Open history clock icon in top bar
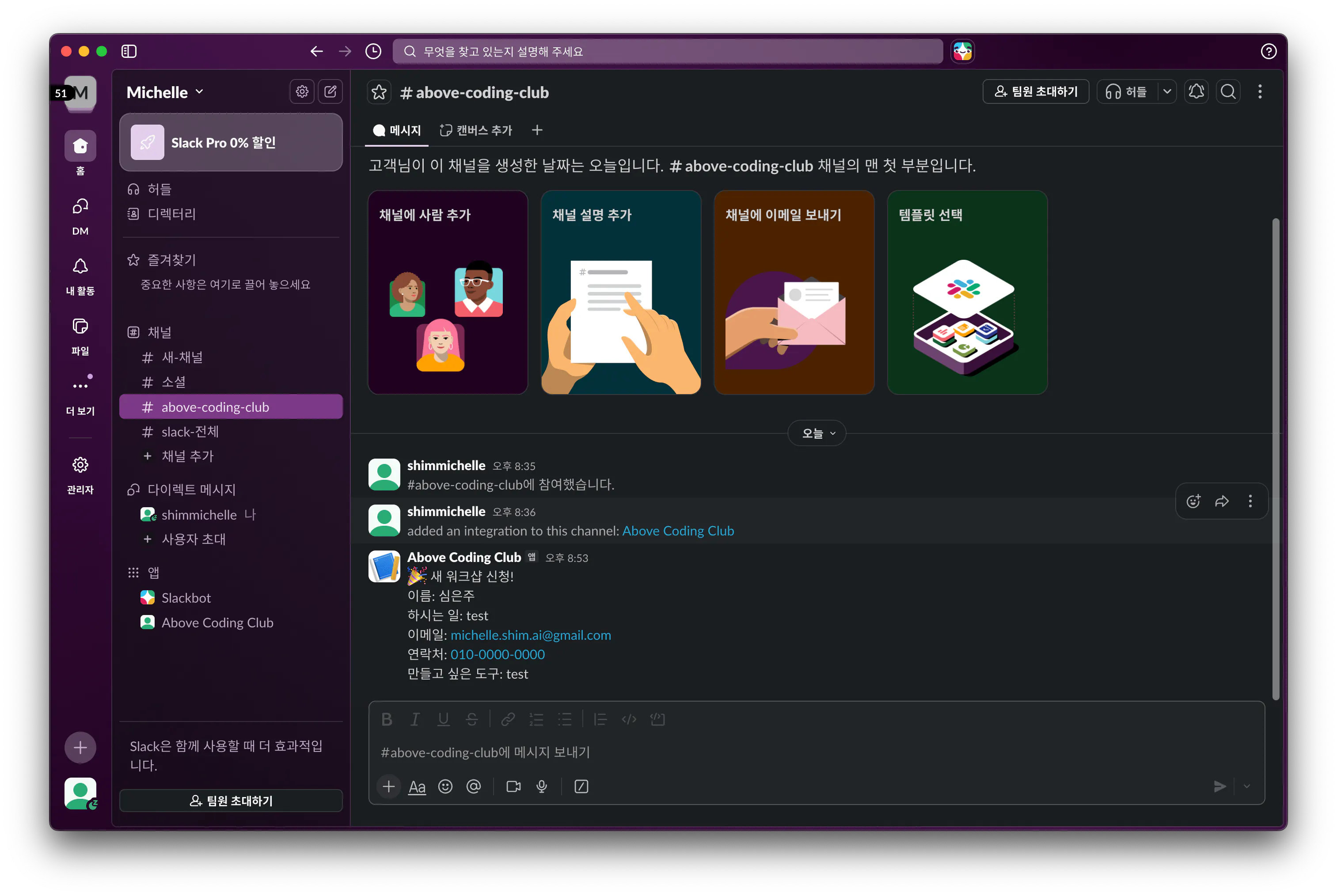 click(x=373, y=51)
